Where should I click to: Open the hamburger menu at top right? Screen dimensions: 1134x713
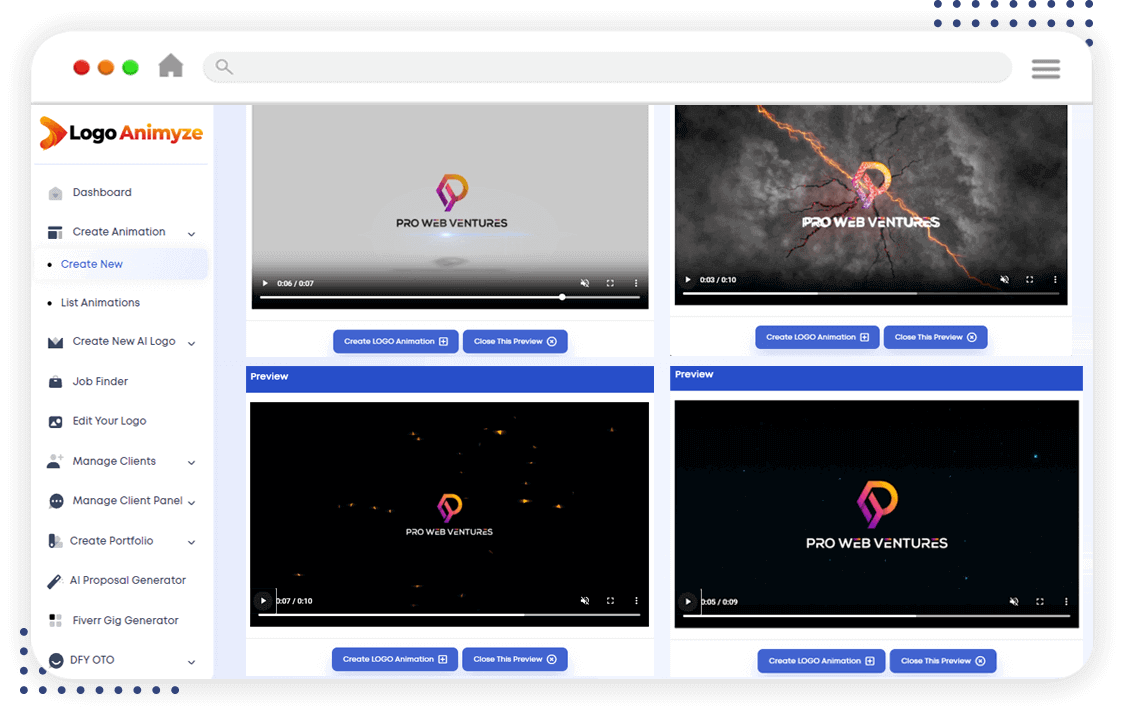click(1045, 68)
